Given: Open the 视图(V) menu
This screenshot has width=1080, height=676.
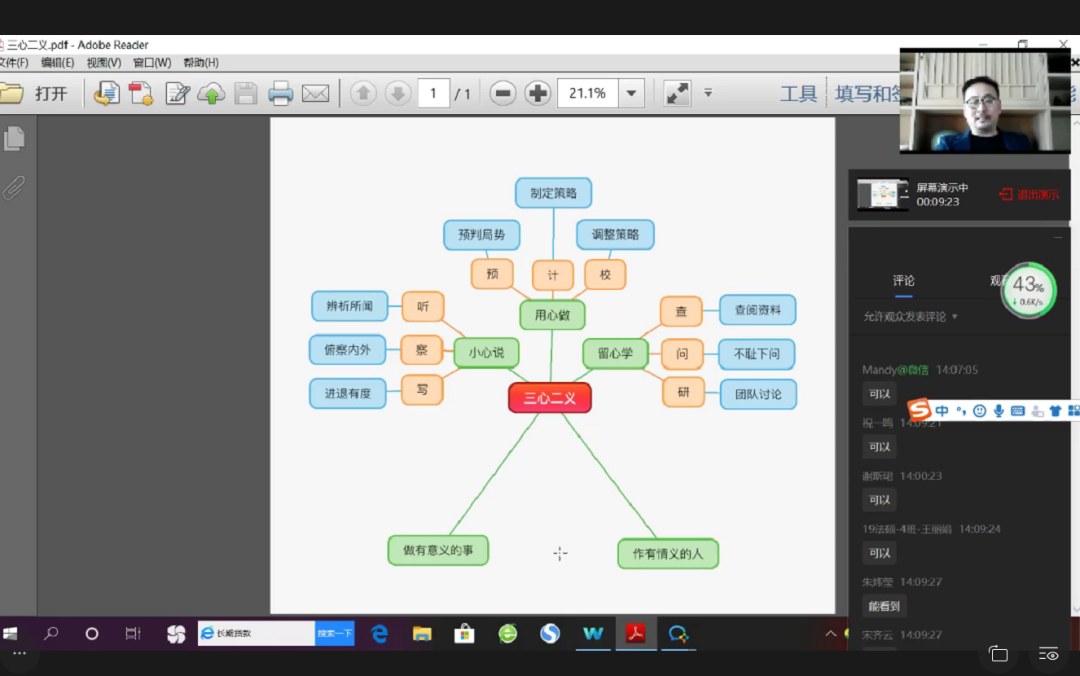Looking at the screenshot, I should click(103, 63).
